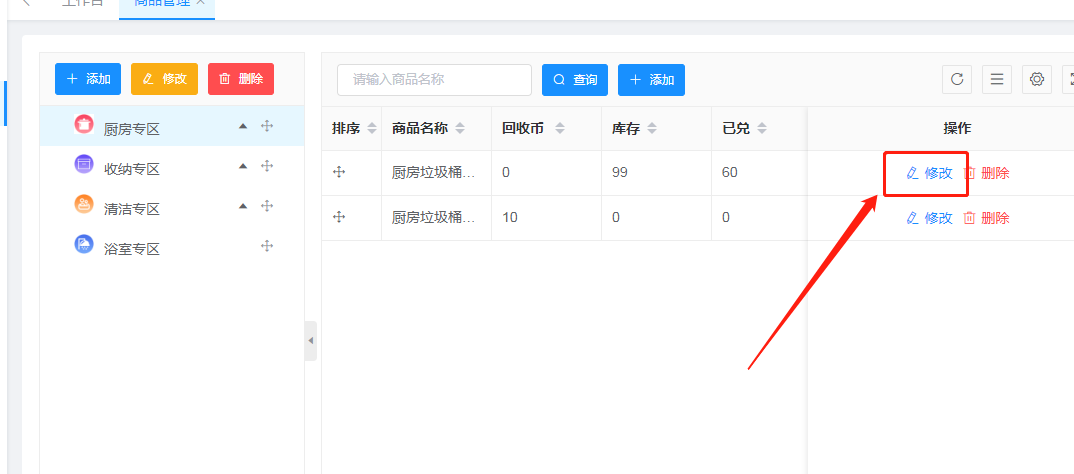The width and height of the screenshot is (1074, 474).
Task: Click the 已兑 value 60 cell
Action: point(729,173)
